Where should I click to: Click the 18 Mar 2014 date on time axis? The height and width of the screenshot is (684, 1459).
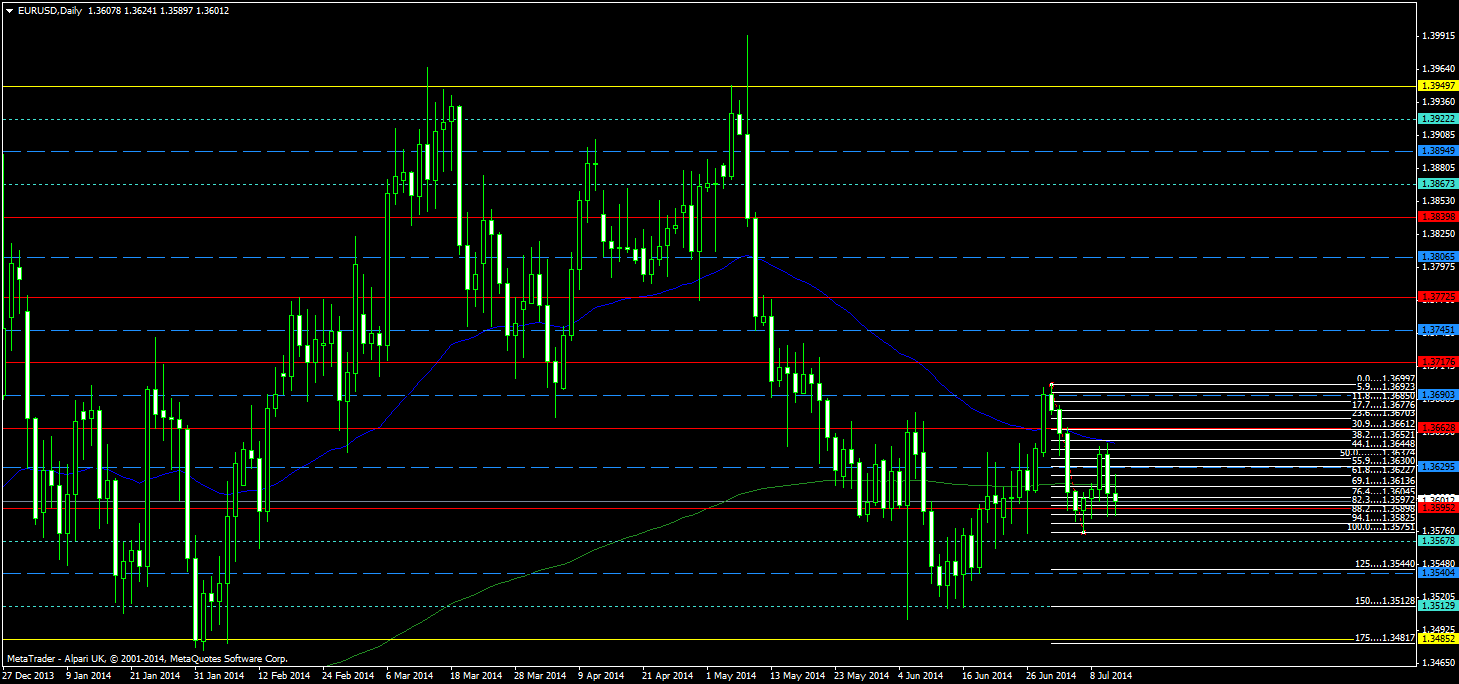pos(475,676)
